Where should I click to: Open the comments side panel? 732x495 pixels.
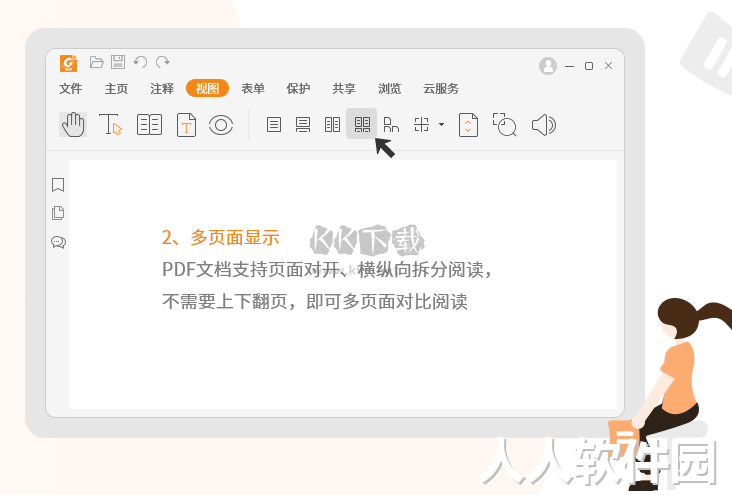(58, 242)
